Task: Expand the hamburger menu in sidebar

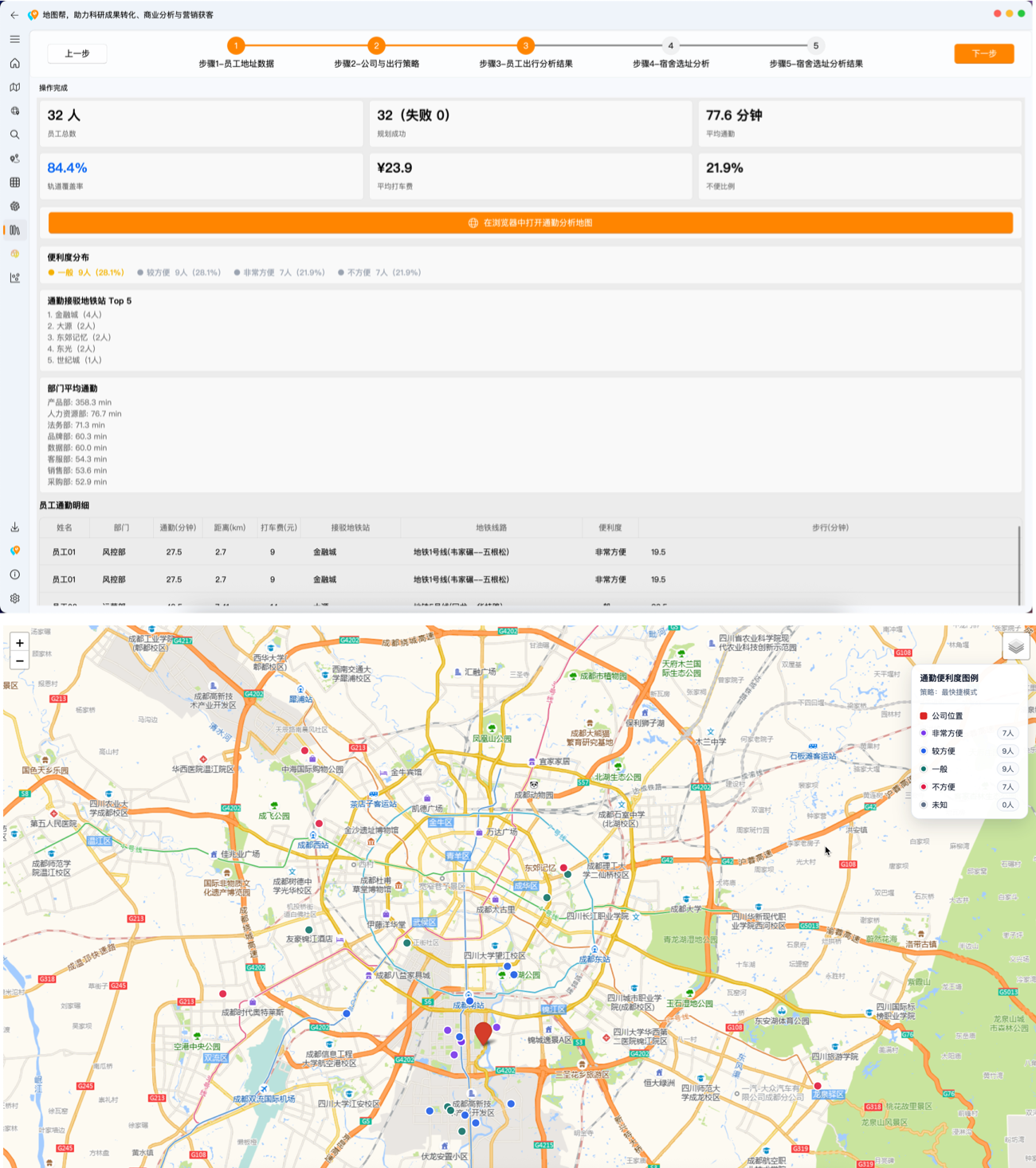Action: click(14, 39)
